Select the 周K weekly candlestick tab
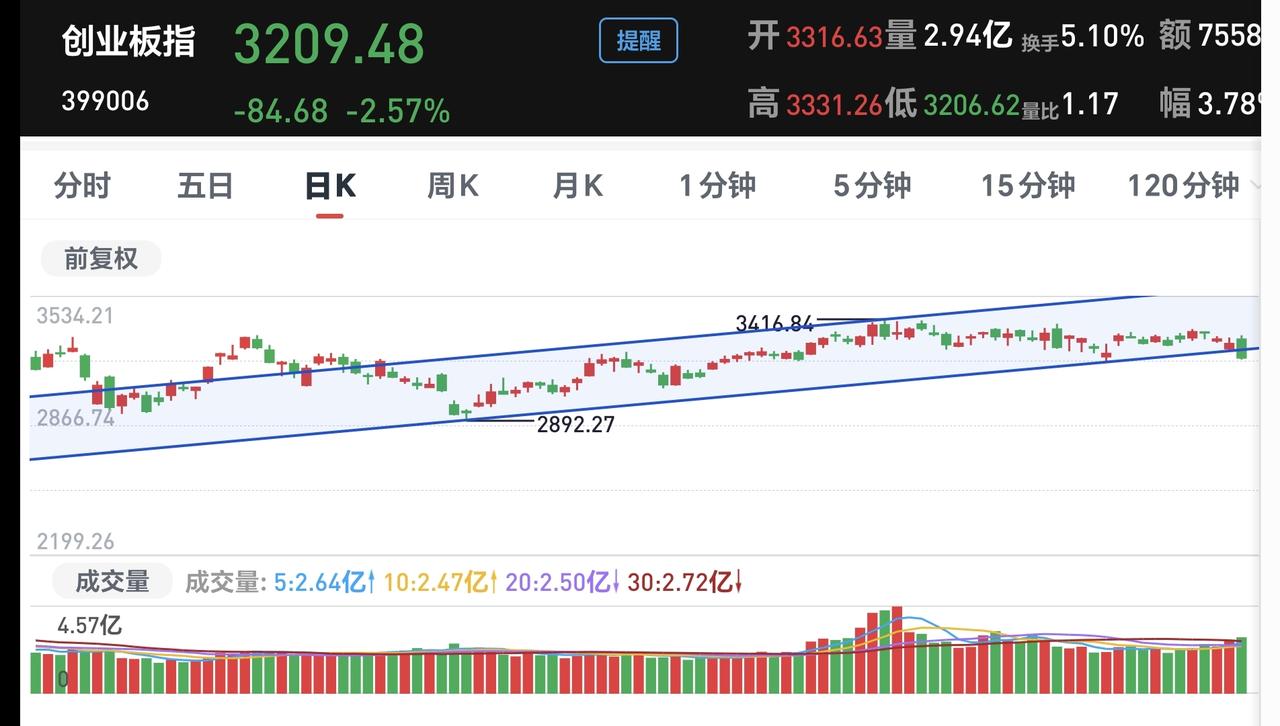 [451, 186]
